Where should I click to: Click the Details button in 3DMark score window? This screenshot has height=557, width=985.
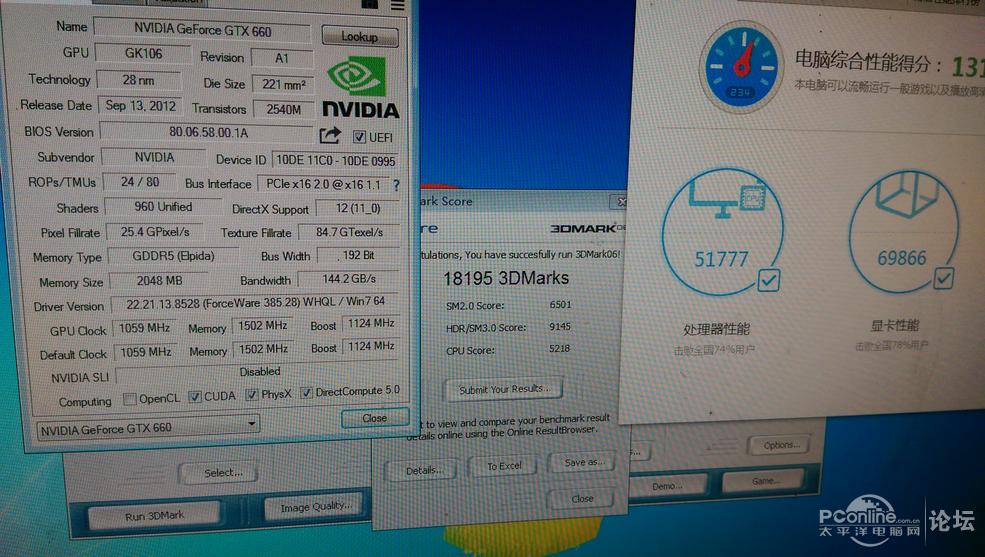(x=423, y=470)
